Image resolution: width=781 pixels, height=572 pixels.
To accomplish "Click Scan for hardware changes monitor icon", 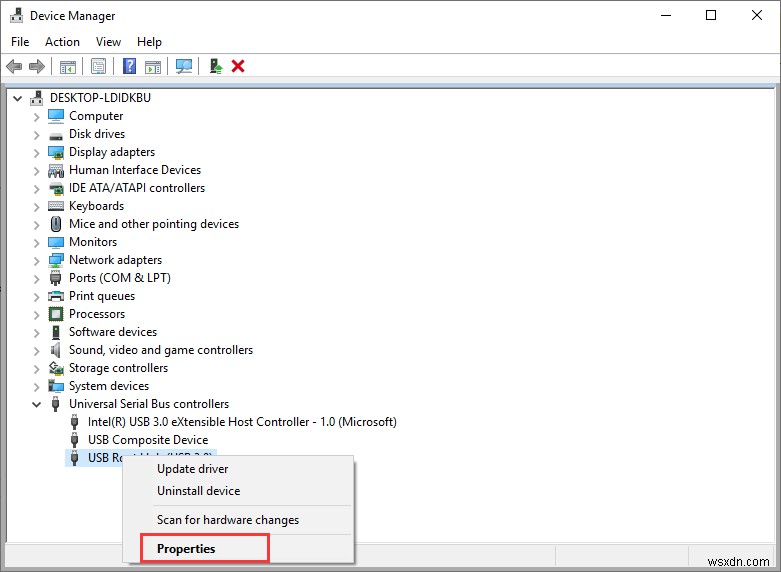I will pyautogui.click(x=184, y=66).
